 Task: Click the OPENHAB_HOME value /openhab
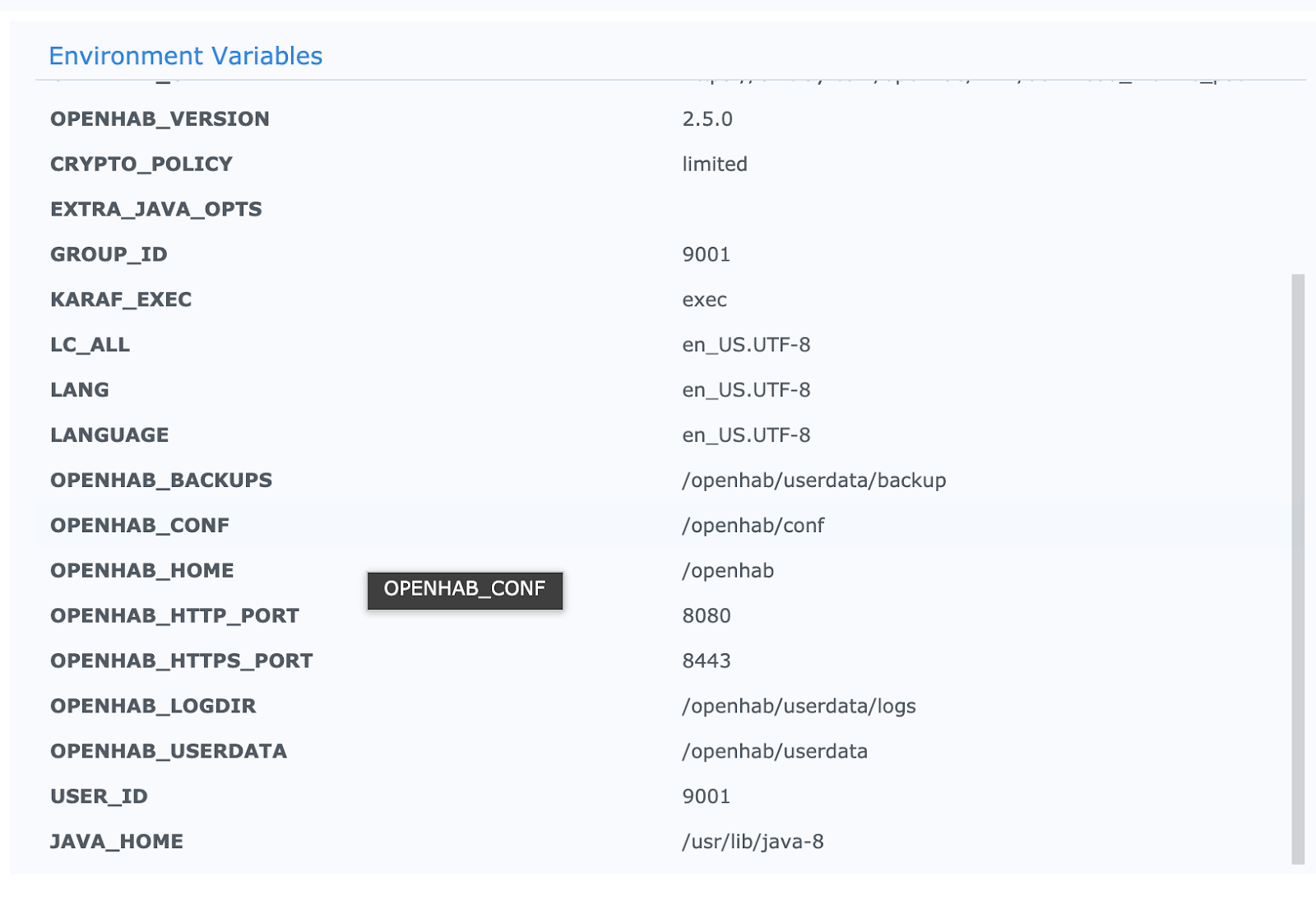coord(728,572)
